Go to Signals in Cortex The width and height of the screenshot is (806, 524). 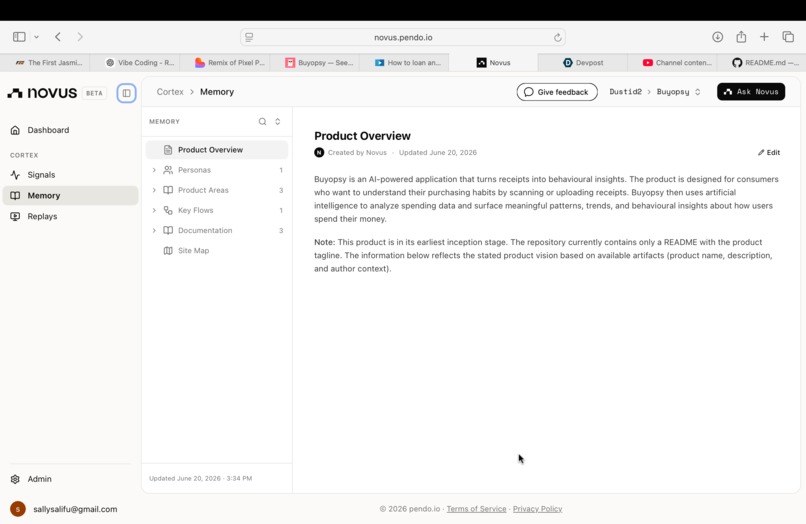tap(70, 175)
